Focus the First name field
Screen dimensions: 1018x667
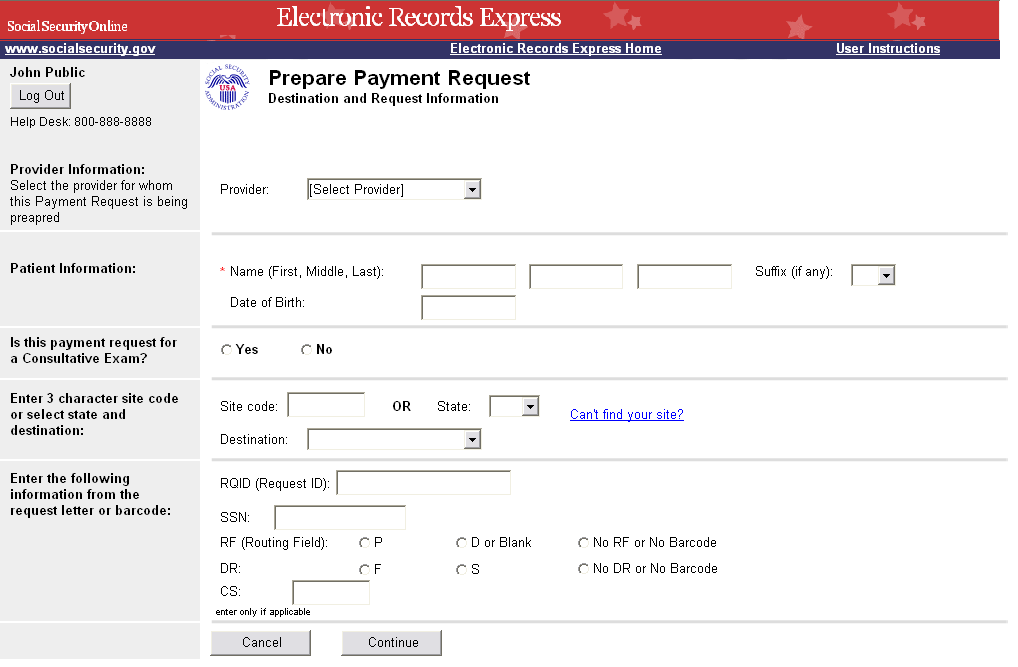[x=468, y=277]
